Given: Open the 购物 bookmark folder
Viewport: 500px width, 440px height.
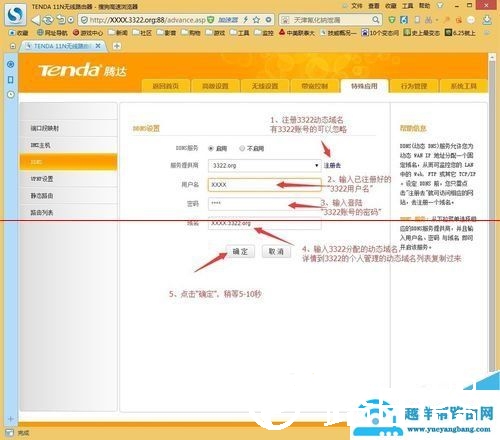Looking at the screenshot, I should (191, 33).
